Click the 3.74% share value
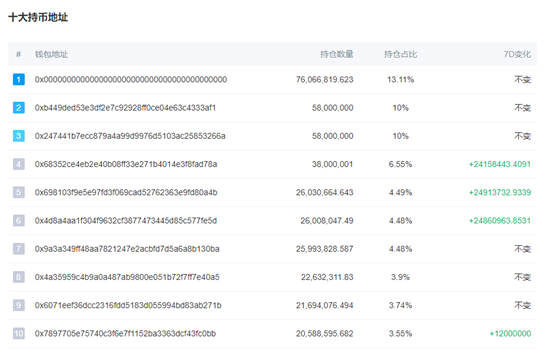Screen dimensions: 553x364 400,305
